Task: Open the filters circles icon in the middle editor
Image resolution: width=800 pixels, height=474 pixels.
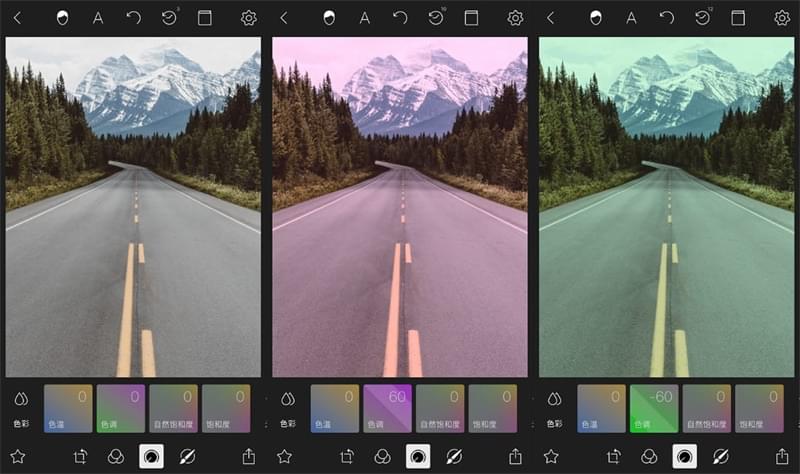Action: (x=382, y=456)
